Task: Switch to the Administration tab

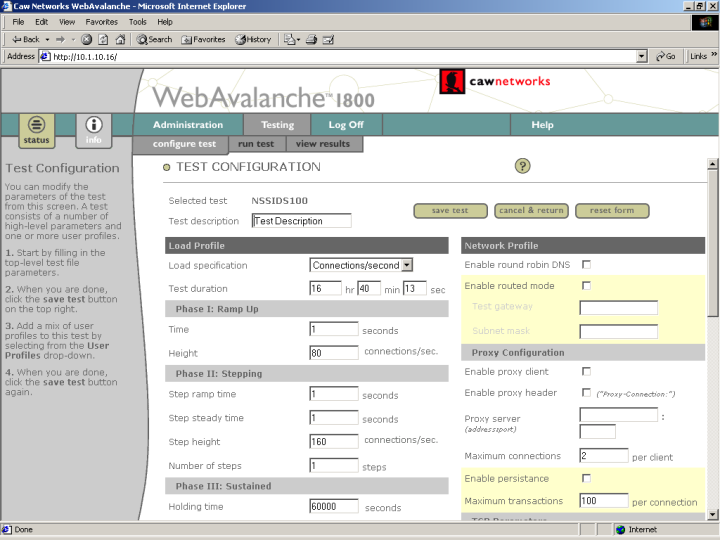Action: point(188,125)
